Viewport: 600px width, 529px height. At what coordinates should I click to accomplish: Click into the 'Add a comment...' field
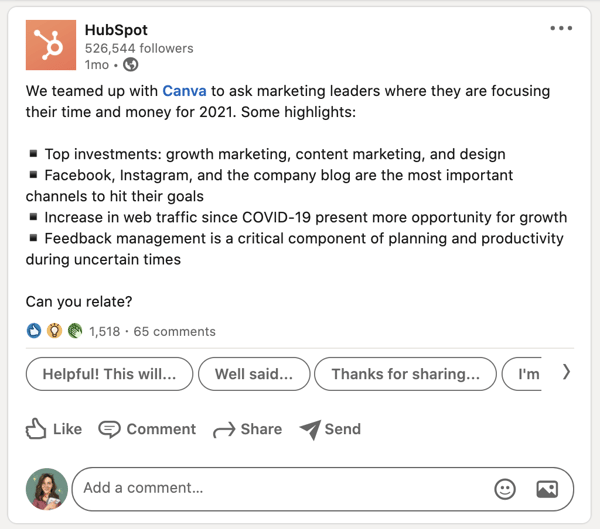[x=280, y=488]
